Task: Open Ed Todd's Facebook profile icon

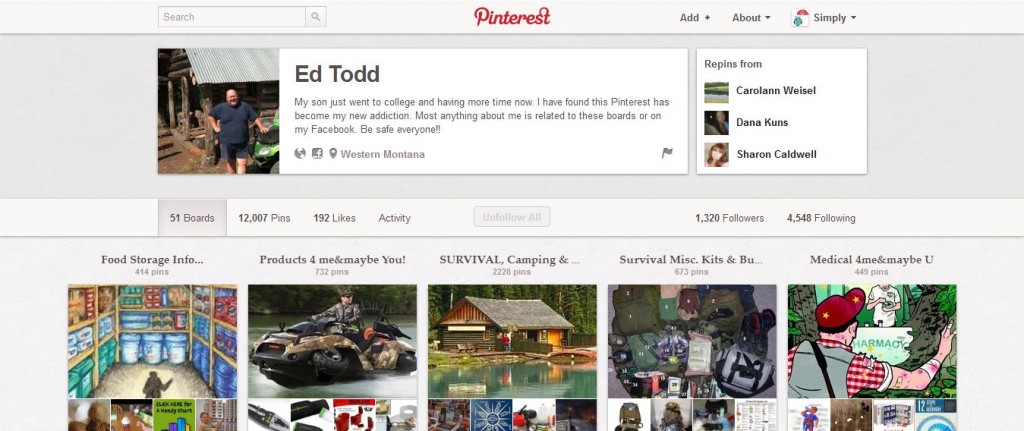Action: 317,154
